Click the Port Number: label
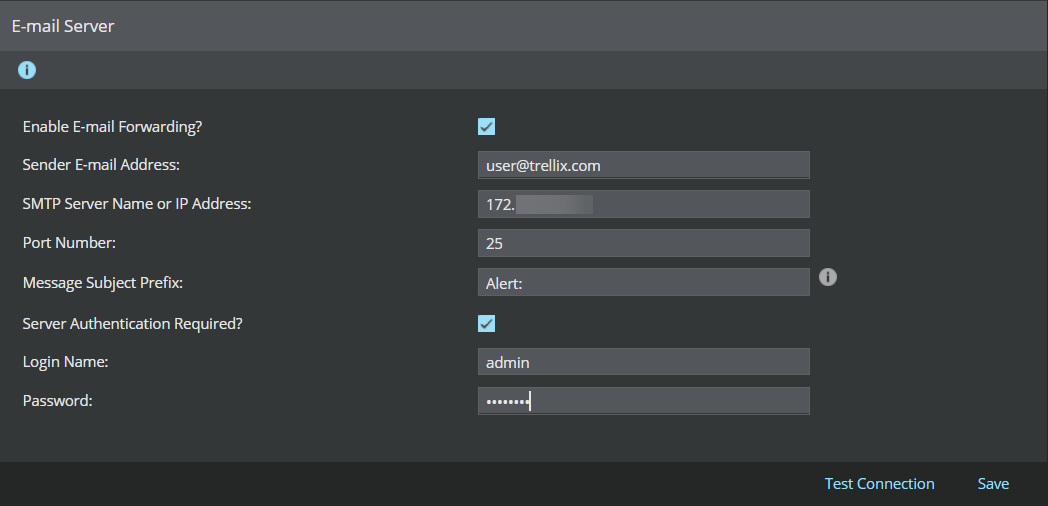1048x506 pixels. point(70,243)
